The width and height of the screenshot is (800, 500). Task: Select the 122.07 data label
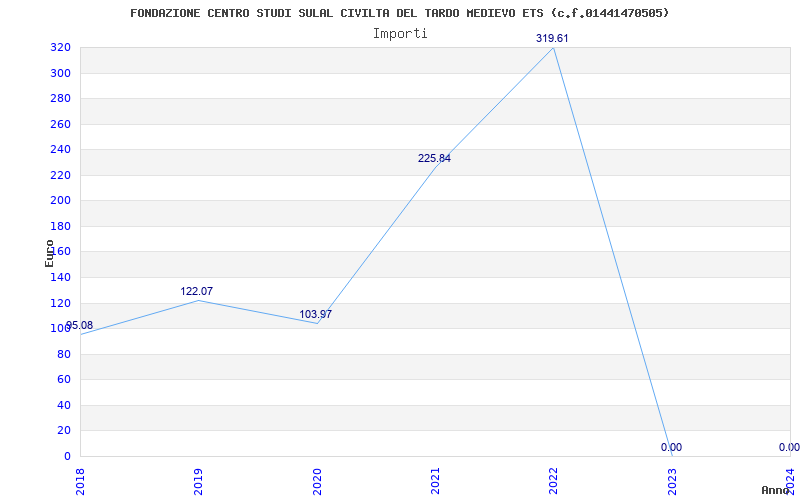[x=196, y=291]
